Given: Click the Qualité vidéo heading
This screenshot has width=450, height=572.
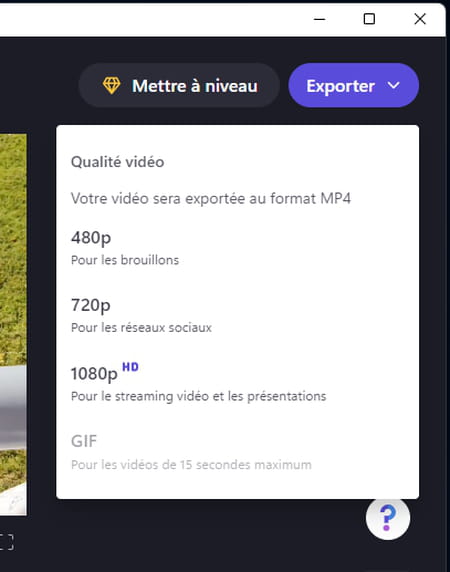Looking at the screenshot, I should pos(117,162).
